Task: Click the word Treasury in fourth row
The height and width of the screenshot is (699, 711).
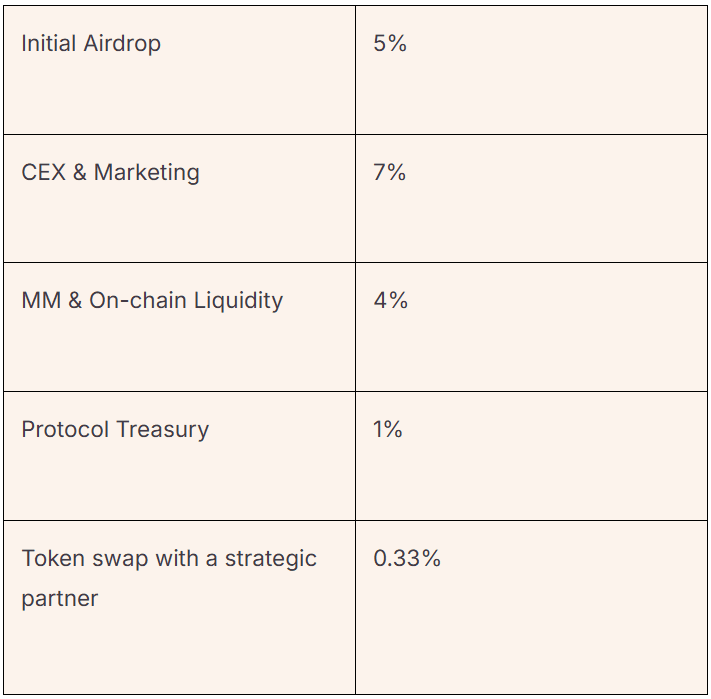Action: 162,430
